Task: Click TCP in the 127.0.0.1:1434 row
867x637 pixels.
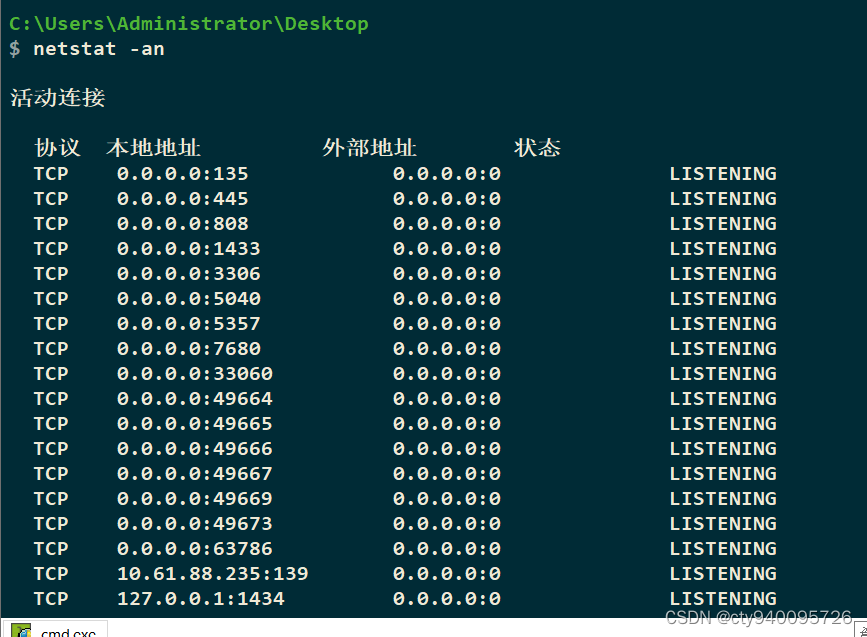Action: click(51, 599)
